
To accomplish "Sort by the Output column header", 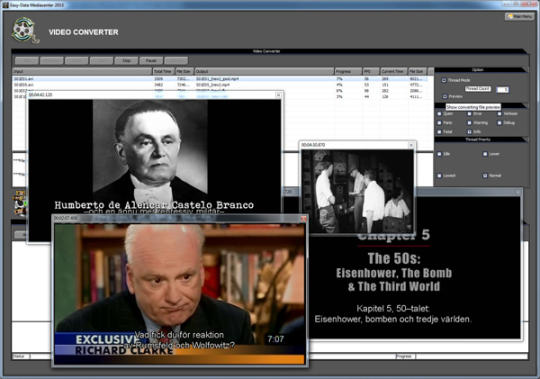I will click(264, 71).
